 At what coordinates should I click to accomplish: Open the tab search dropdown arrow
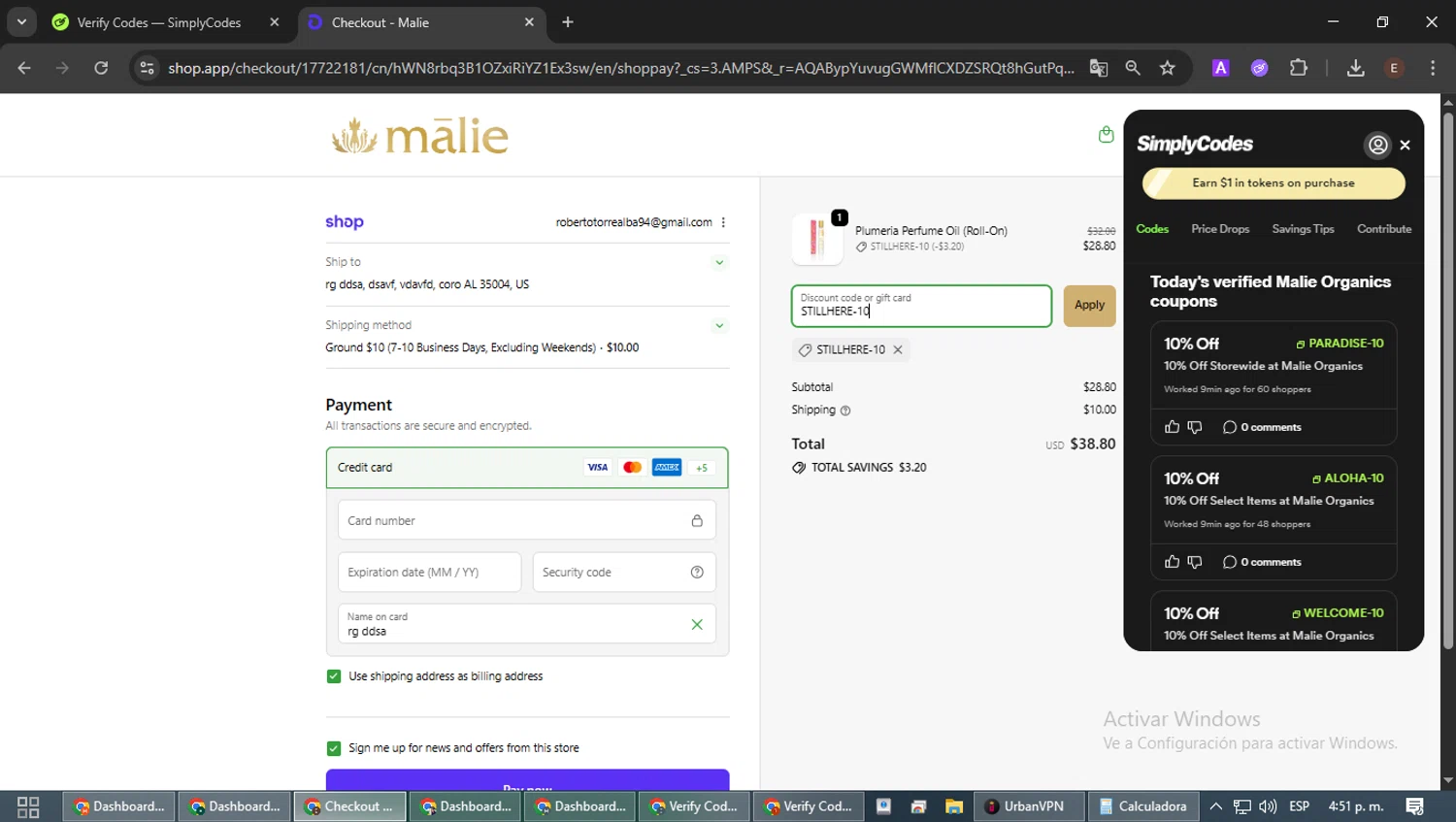(x=21, y=22)
